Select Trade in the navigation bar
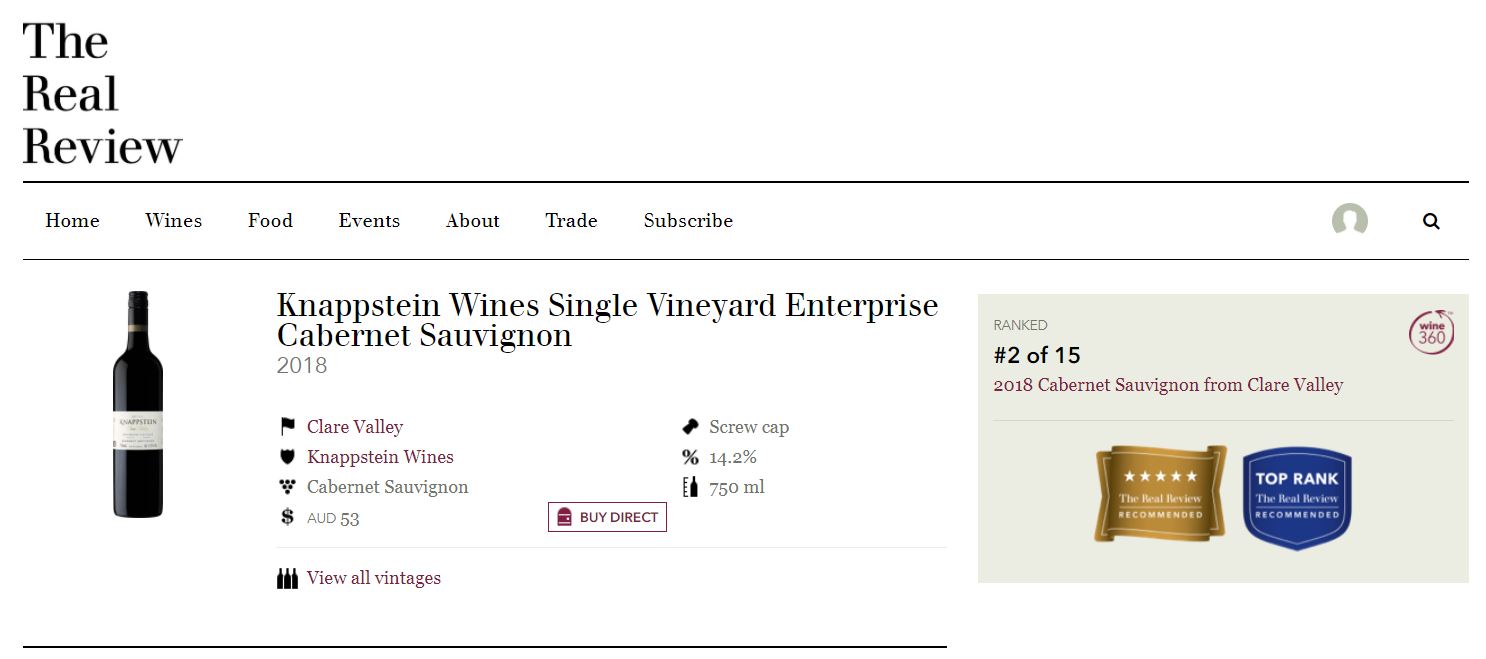Image resolution: width=1486 pixels, height=659 pixels. (571, 221)
